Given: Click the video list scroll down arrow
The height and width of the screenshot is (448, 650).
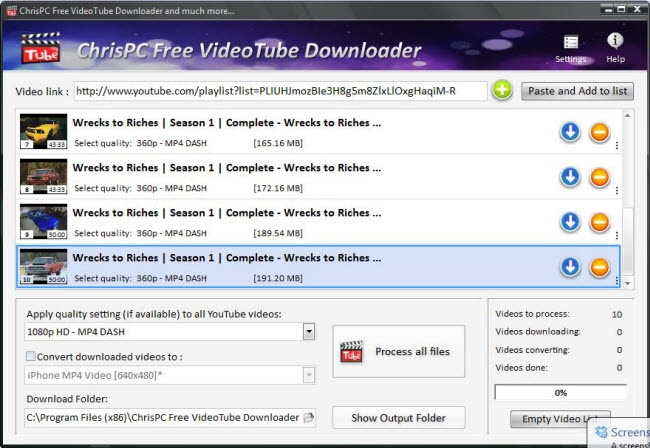Looking at the screenshot, I should coord(627,283).
